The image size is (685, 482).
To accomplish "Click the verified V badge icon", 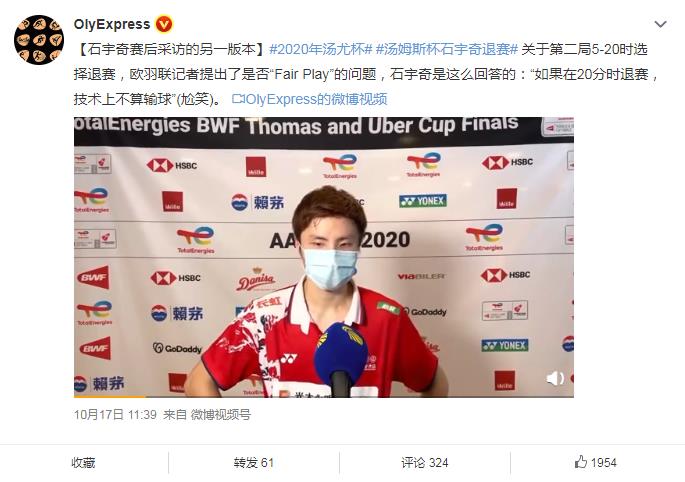I will pos(164,24).
